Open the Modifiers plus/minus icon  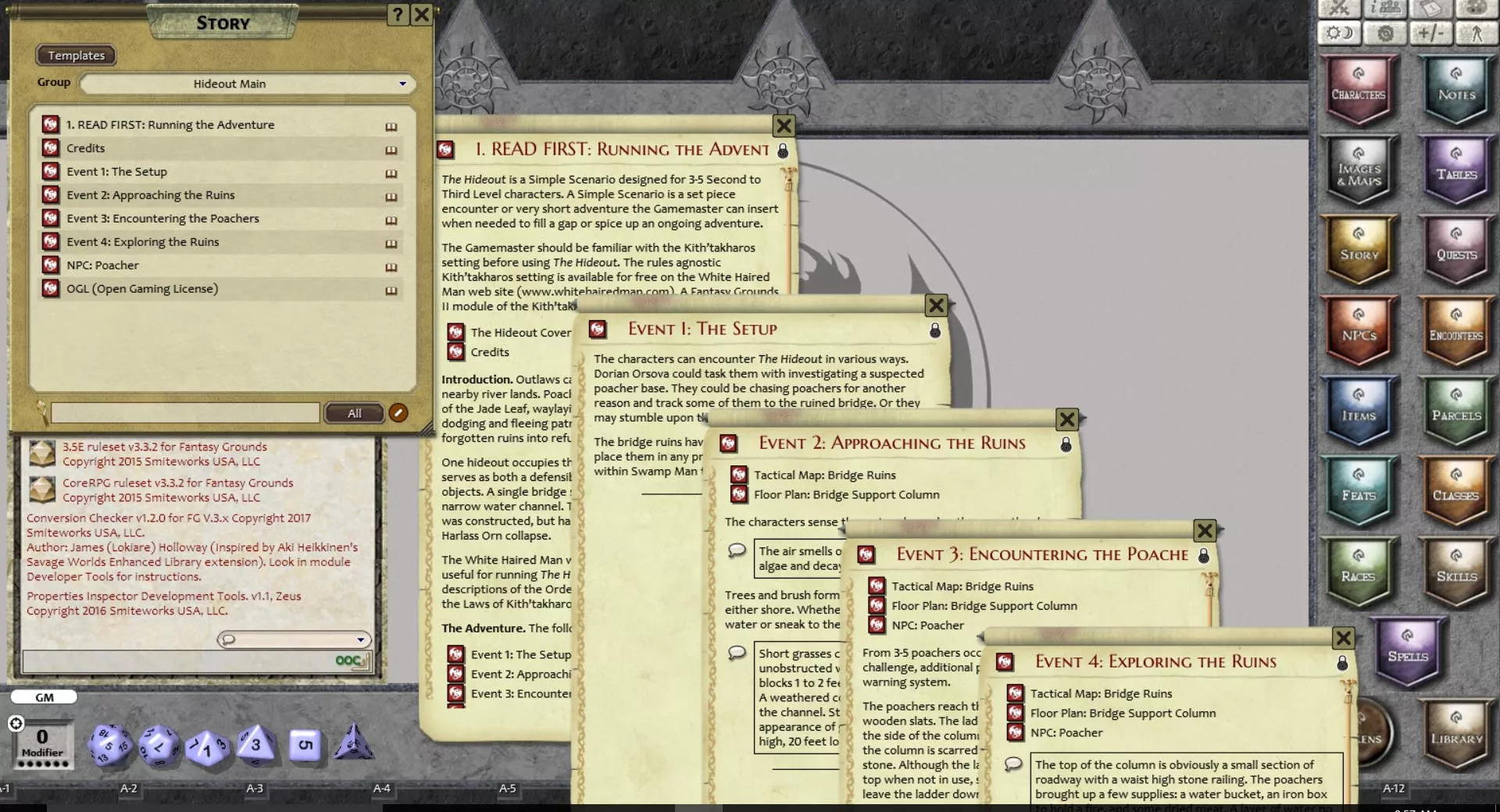click(1430, 33)
